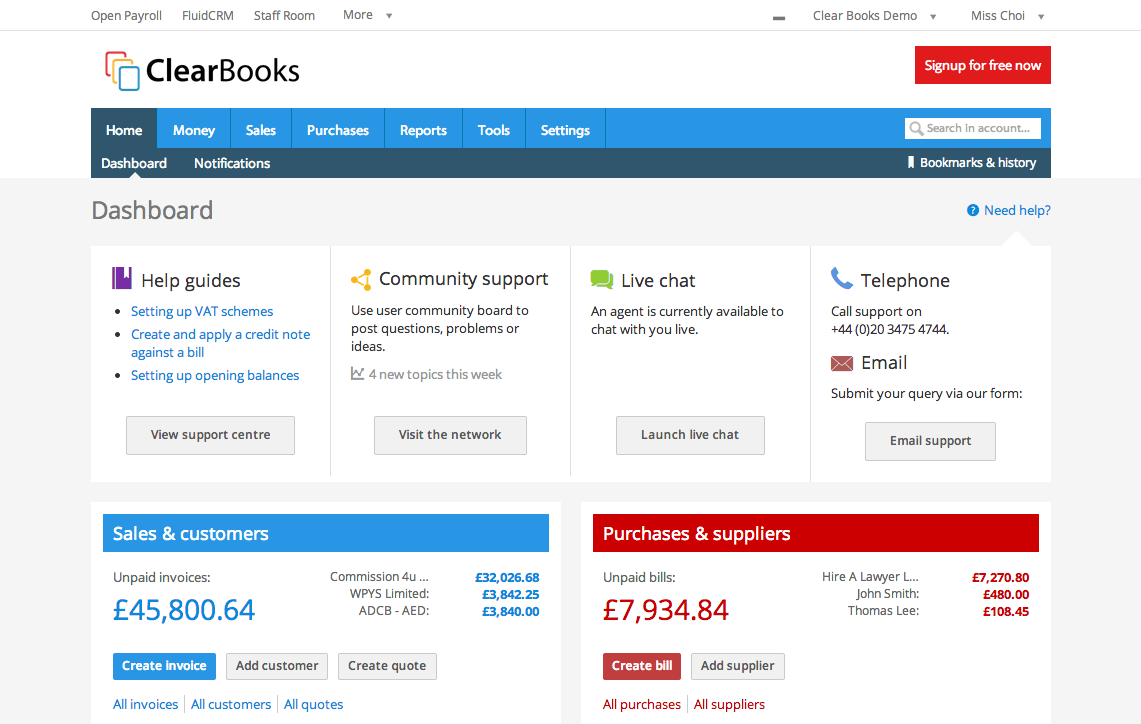This screenshot has height=724, width=1141.
Task: Open the Miss Choi user menu
Action: 1007,16
